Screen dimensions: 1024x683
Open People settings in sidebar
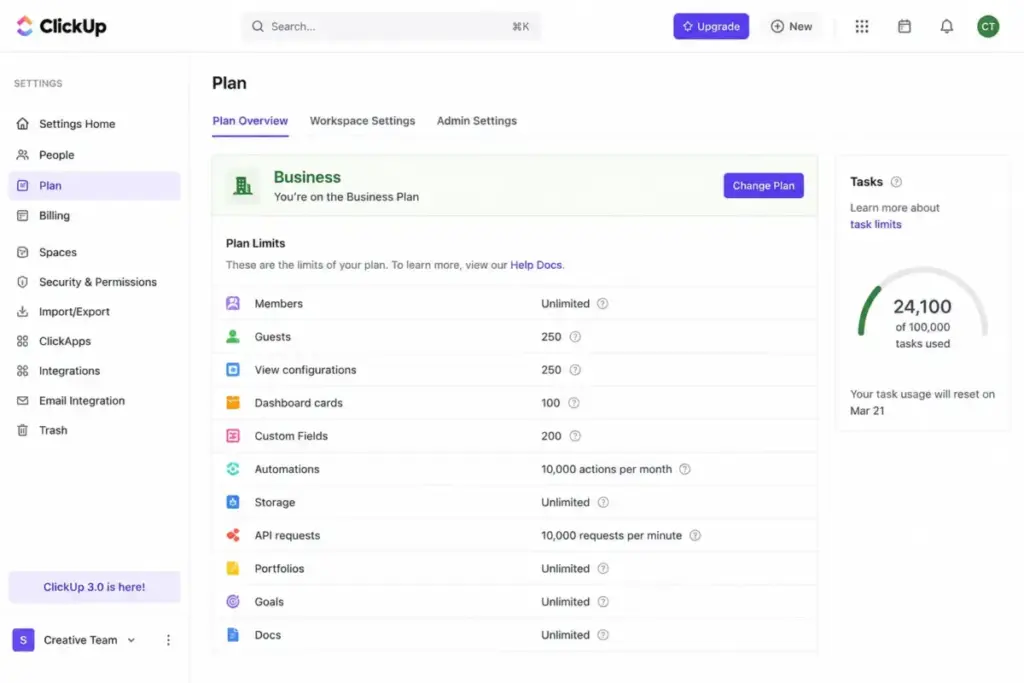click(94, 155)
